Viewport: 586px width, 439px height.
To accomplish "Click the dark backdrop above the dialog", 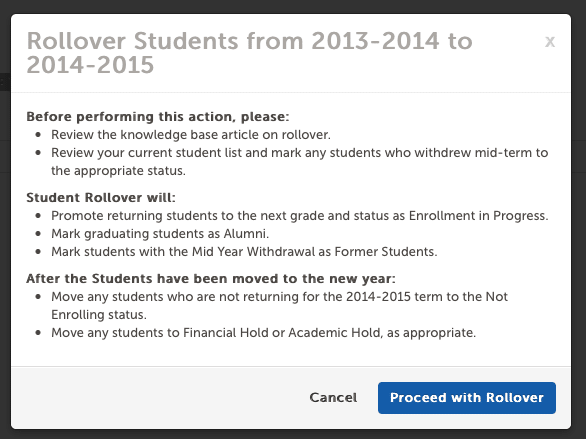I will click(x=293, y=6).
